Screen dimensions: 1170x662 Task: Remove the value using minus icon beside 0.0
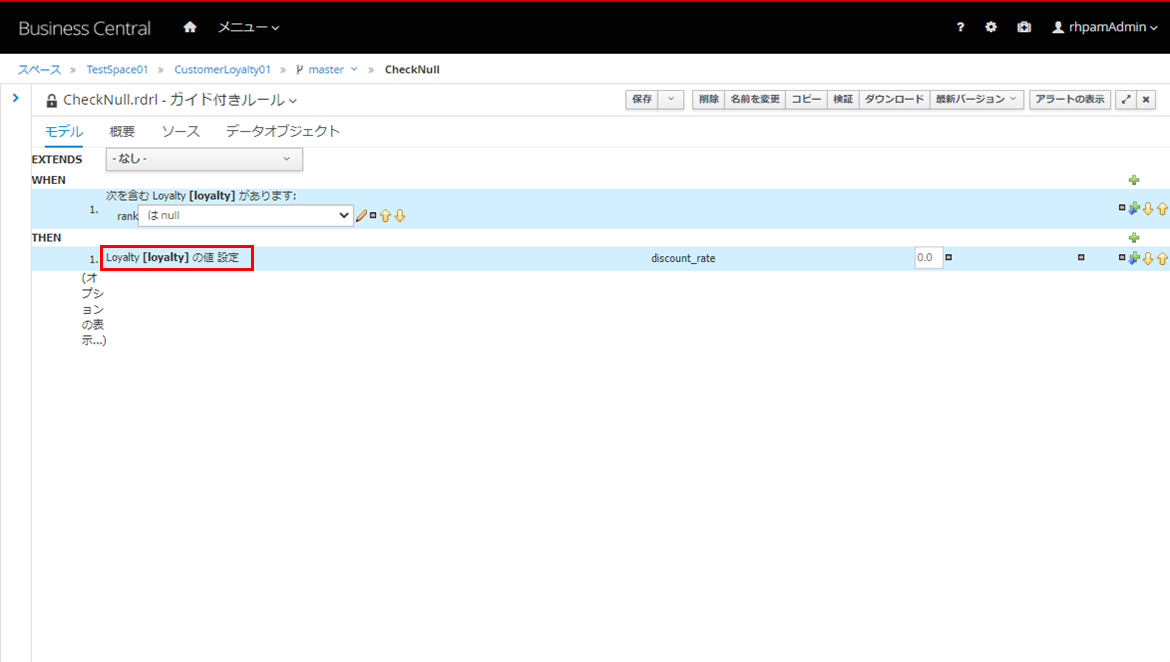pos(948,257)
